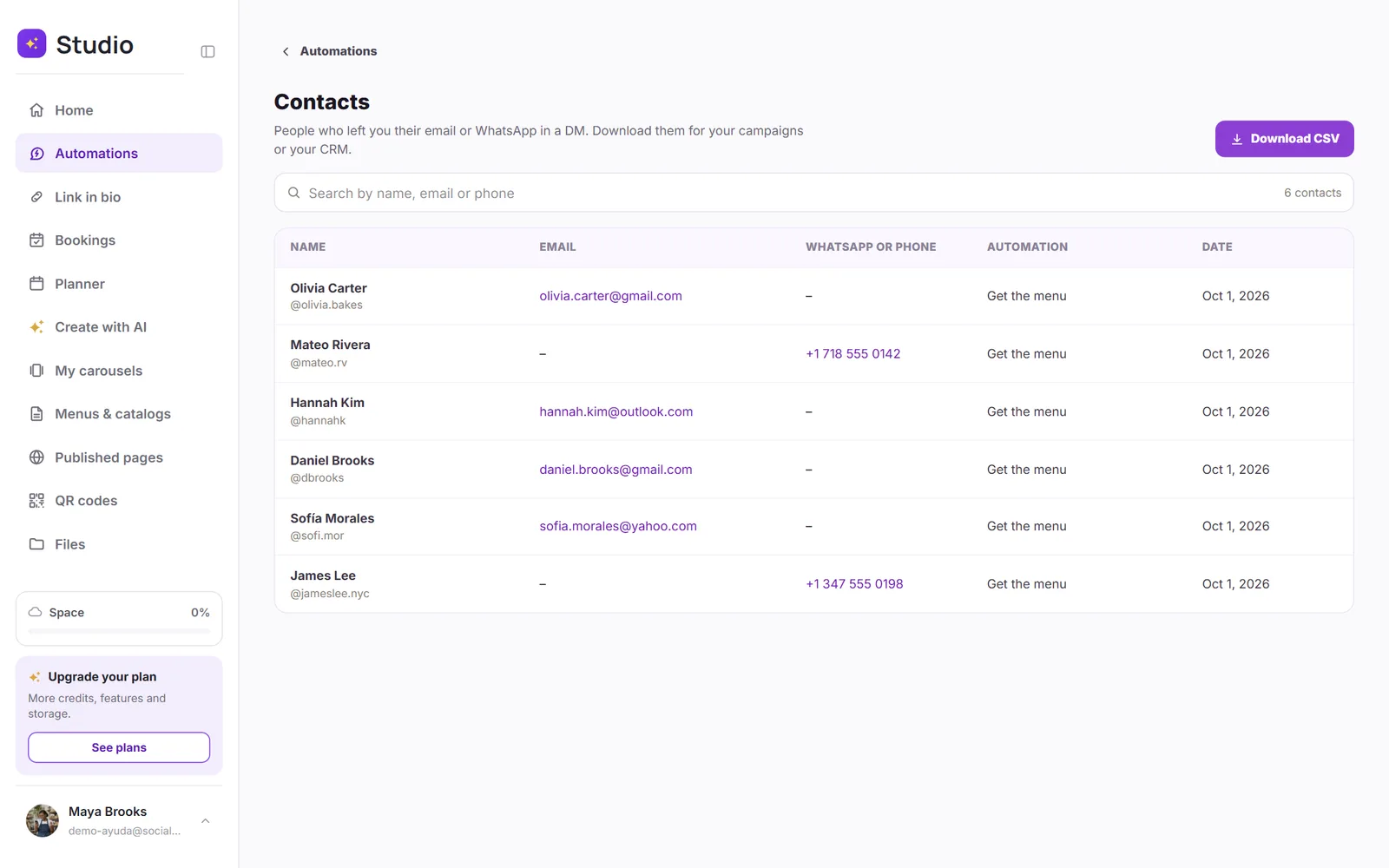Open sofia.morales@yahoo.com email link
Viewport: 1389px width, 868px height.
pos(617,526)
